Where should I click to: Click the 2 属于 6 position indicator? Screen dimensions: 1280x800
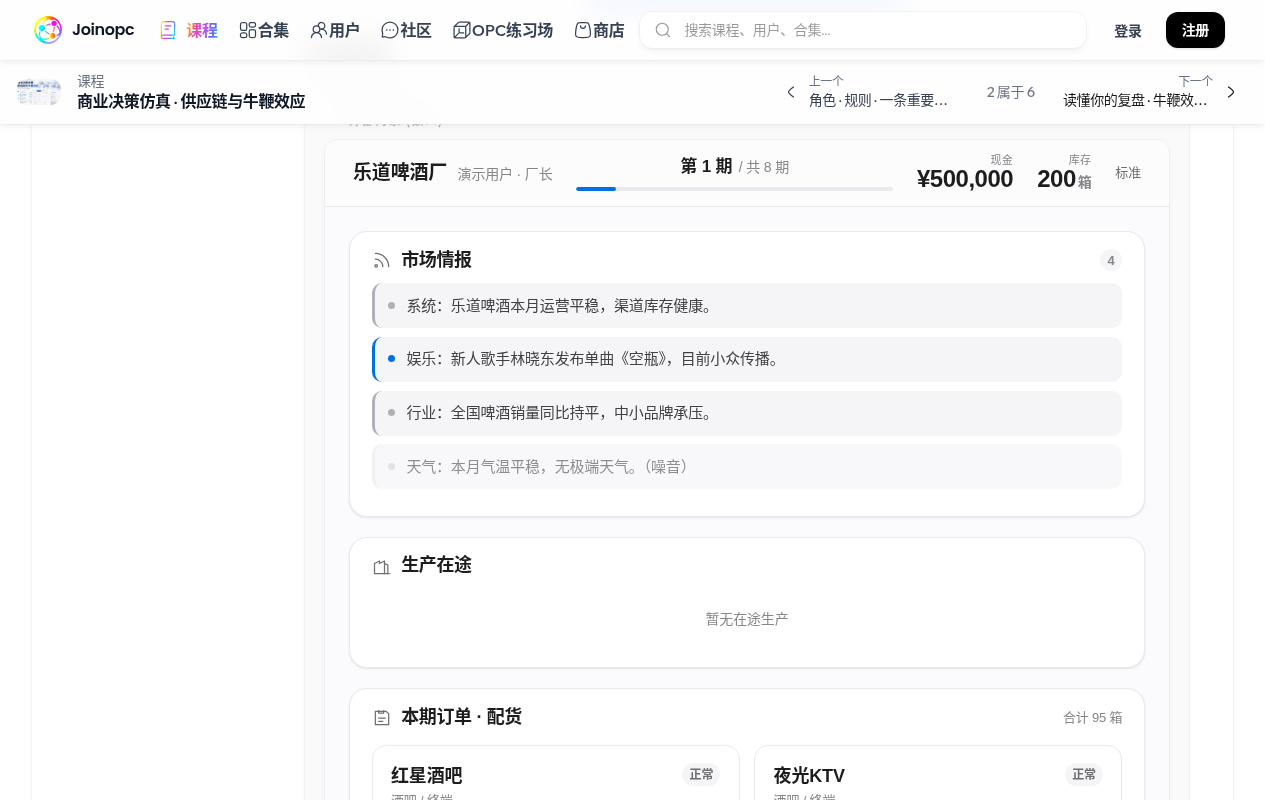pos(1011,92)
